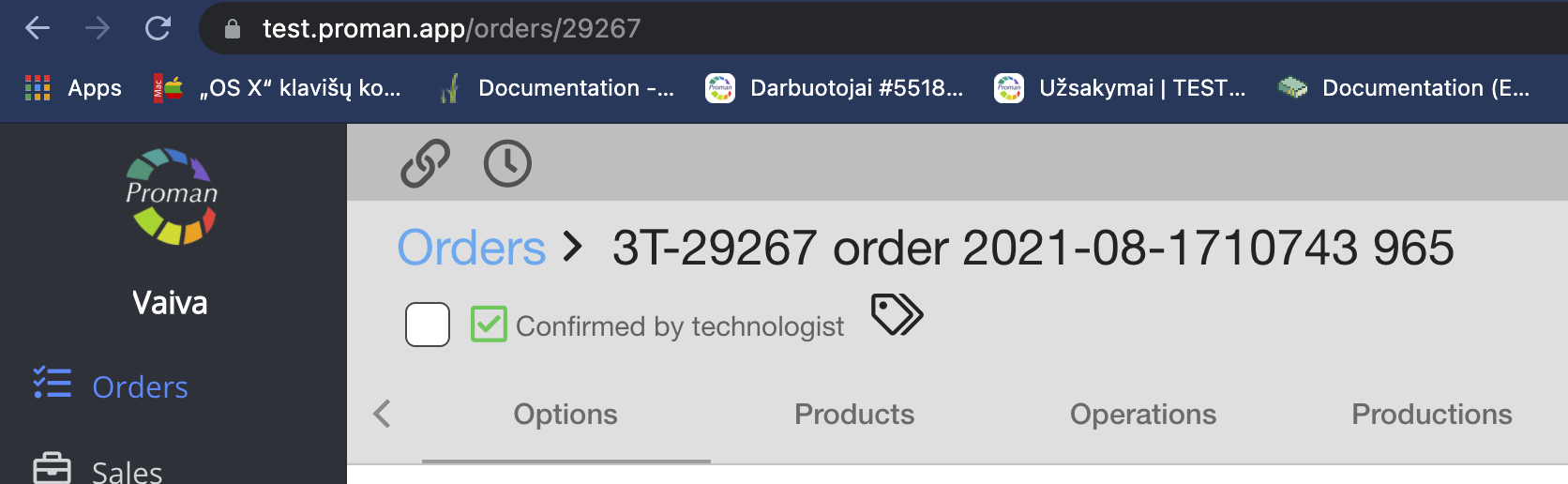Viewport: 1568px width, 484px height.
Task: Uncheck the Confirmed by technologist checkbox
Action: click(x=489, y=325)
